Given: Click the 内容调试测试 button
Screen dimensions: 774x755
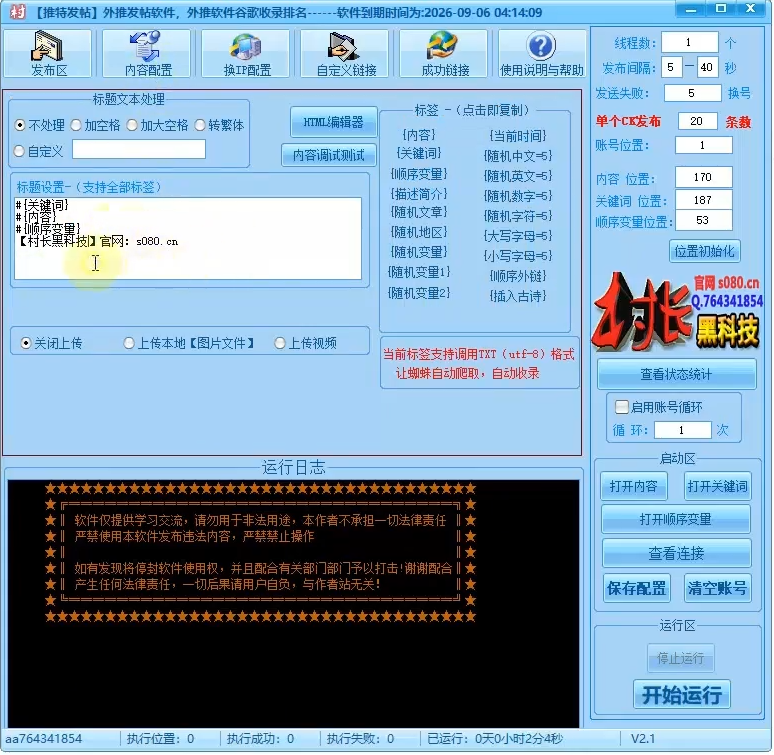Looking at the screenshot, I should [x=328, y=155].
